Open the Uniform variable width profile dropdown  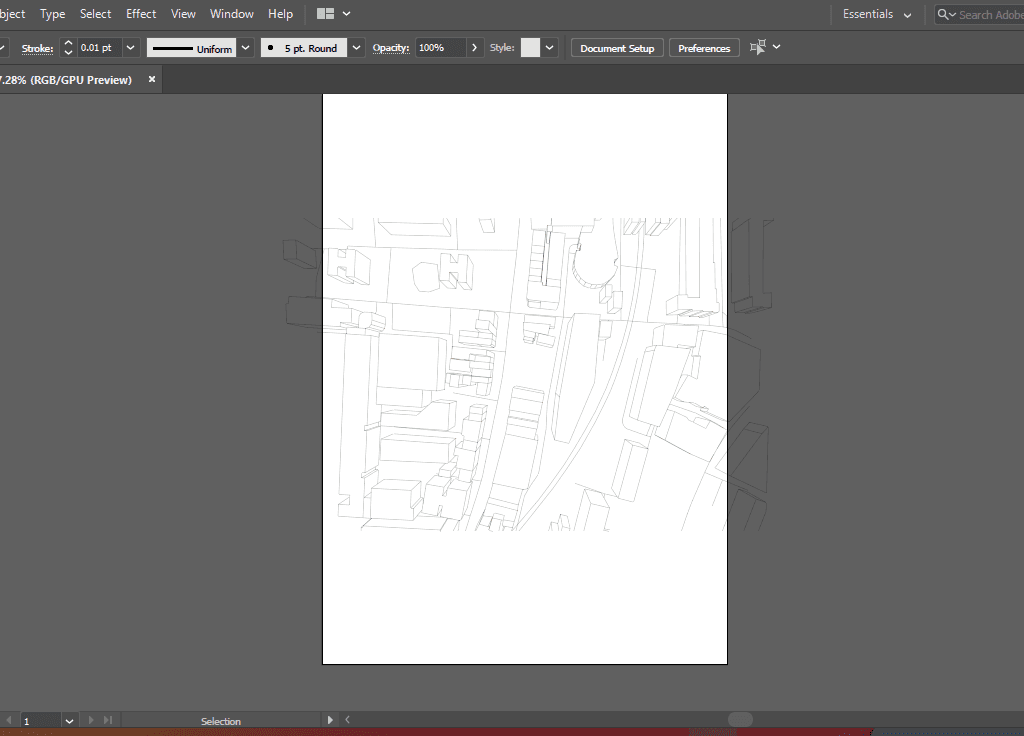point(246,48)
